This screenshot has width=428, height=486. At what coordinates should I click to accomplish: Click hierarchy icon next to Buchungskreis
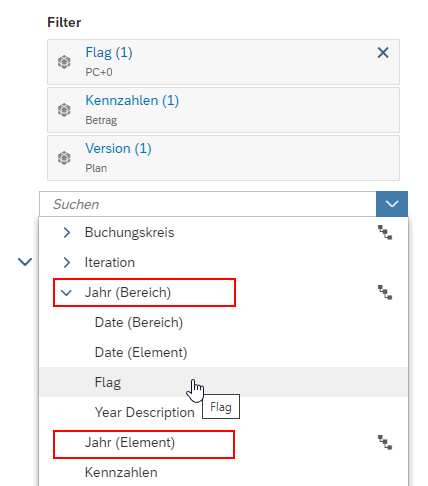[x=385, y=232]
